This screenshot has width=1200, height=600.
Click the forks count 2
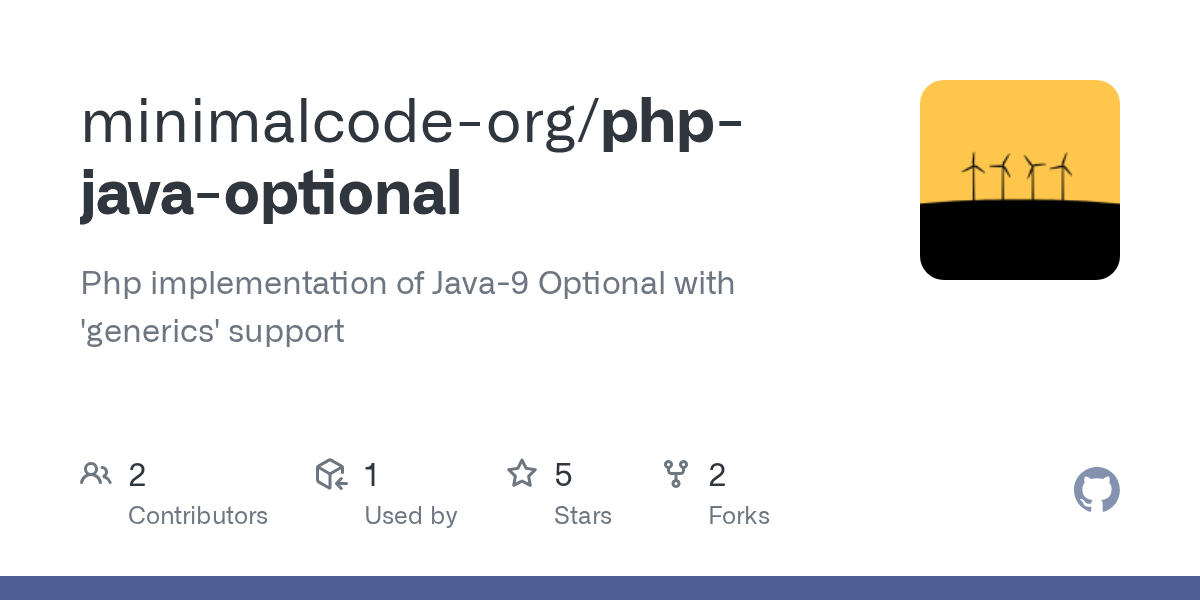(x=717, y=475)
